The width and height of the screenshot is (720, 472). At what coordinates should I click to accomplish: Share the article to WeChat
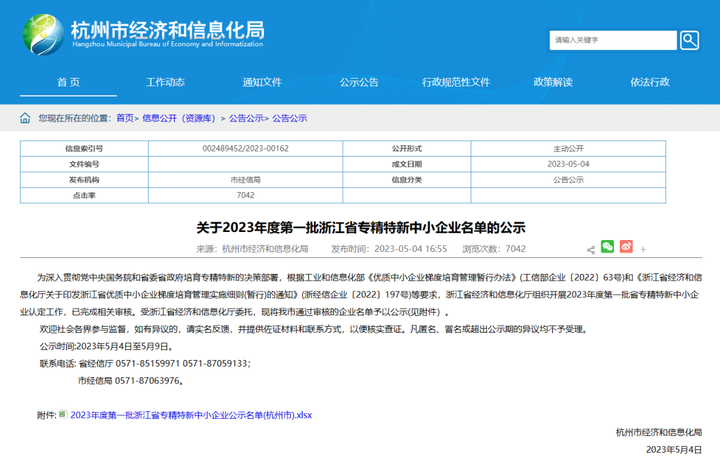tap(607, 247)
